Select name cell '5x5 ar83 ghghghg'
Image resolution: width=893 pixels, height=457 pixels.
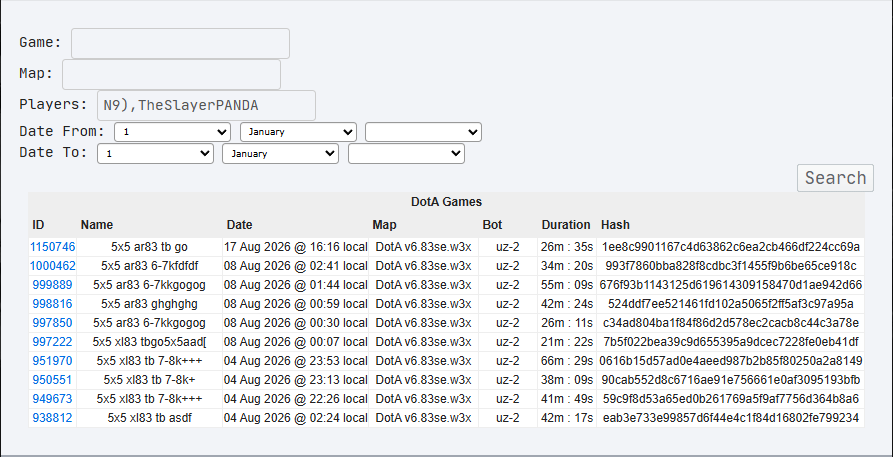[x=149, y=304]
